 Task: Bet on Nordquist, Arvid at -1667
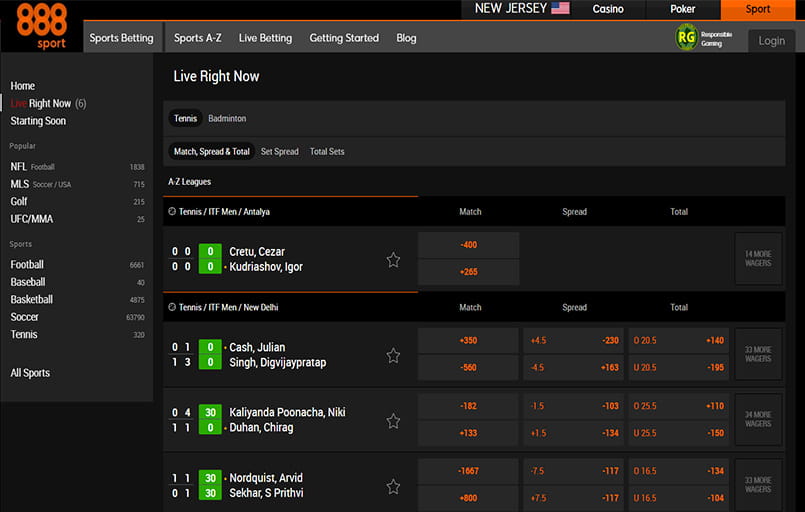click(x=468, y=471)
